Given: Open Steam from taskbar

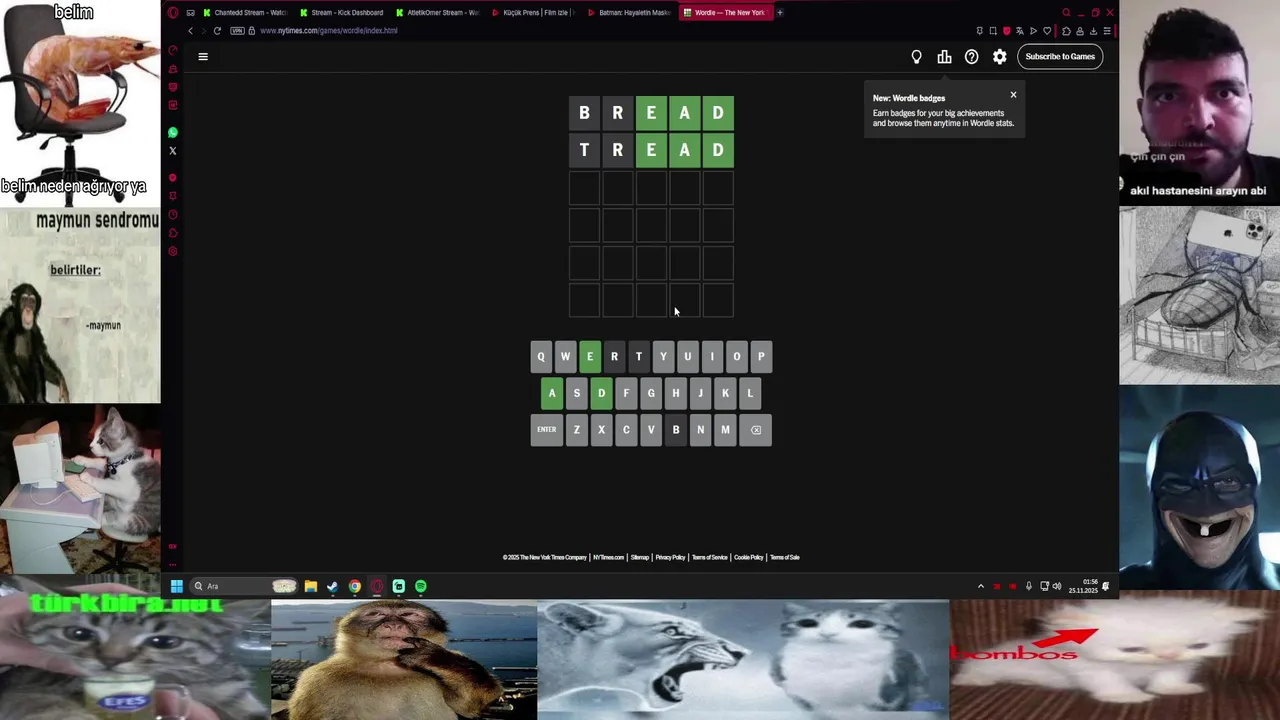Looking at the screenshot, I should coord(333,586).
